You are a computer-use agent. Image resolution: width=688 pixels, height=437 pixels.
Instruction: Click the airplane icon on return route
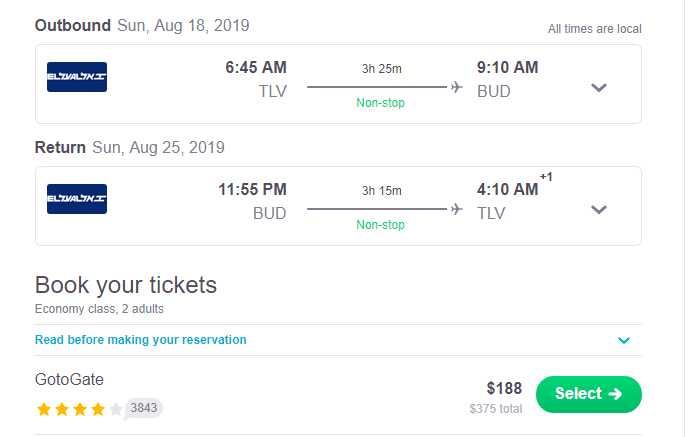click(457, 209)
